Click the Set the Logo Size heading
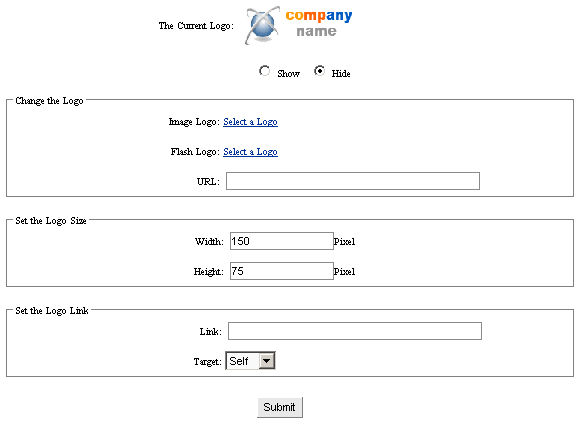 pos(51,221)
